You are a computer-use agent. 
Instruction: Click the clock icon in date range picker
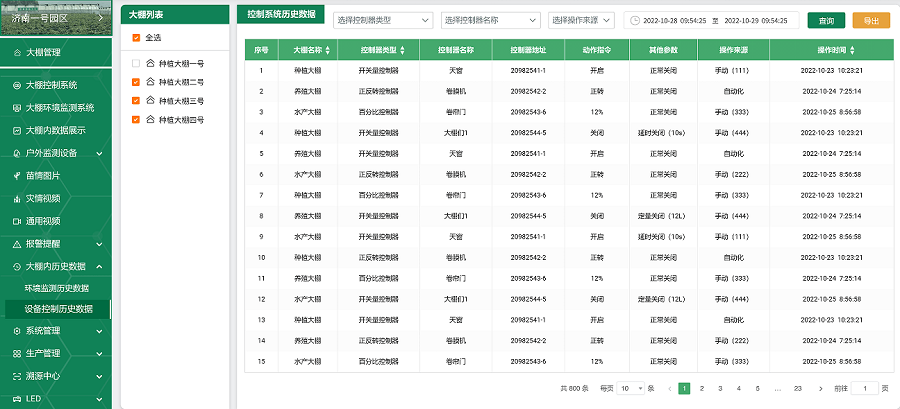coord(635,20)
